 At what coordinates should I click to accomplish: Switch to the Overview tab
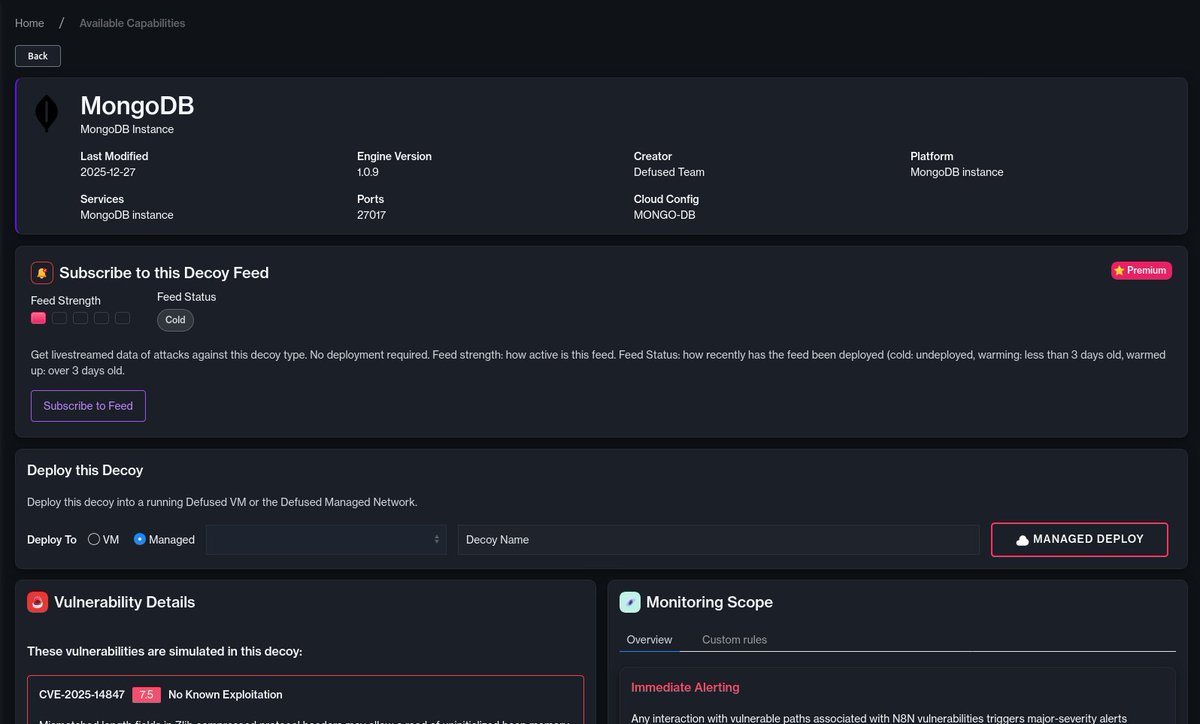pos(649,640)
